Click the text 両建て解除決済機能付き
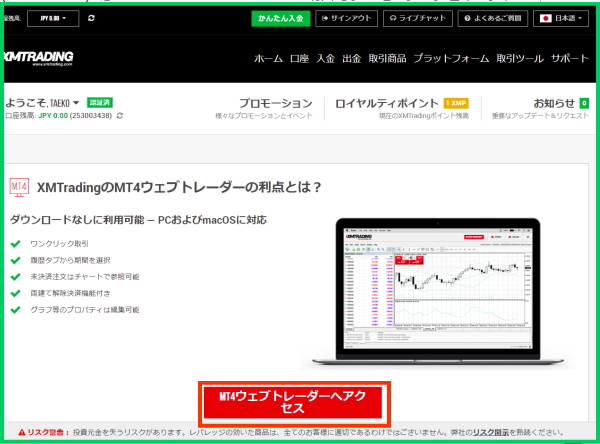The image size is (600, 444). point(70,293)
